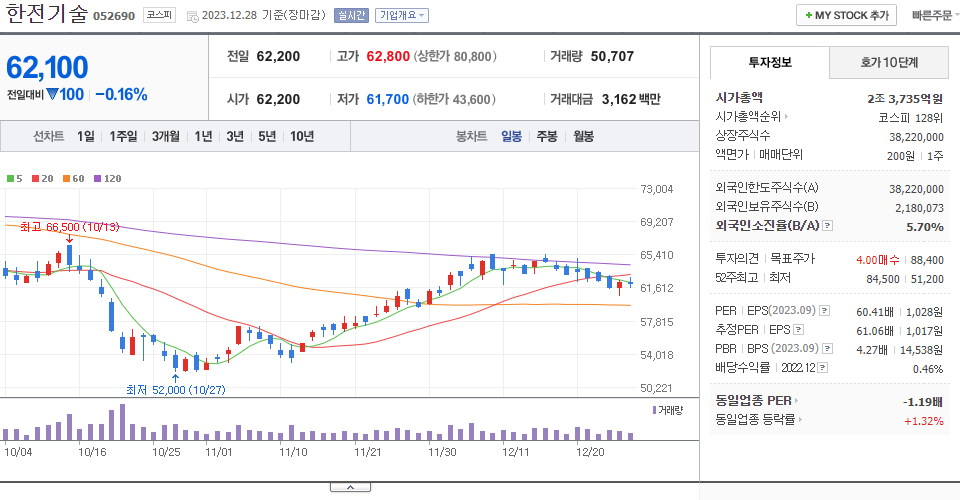
Task: Select 5년 line chart period
Action: click(x=267, y=136)
